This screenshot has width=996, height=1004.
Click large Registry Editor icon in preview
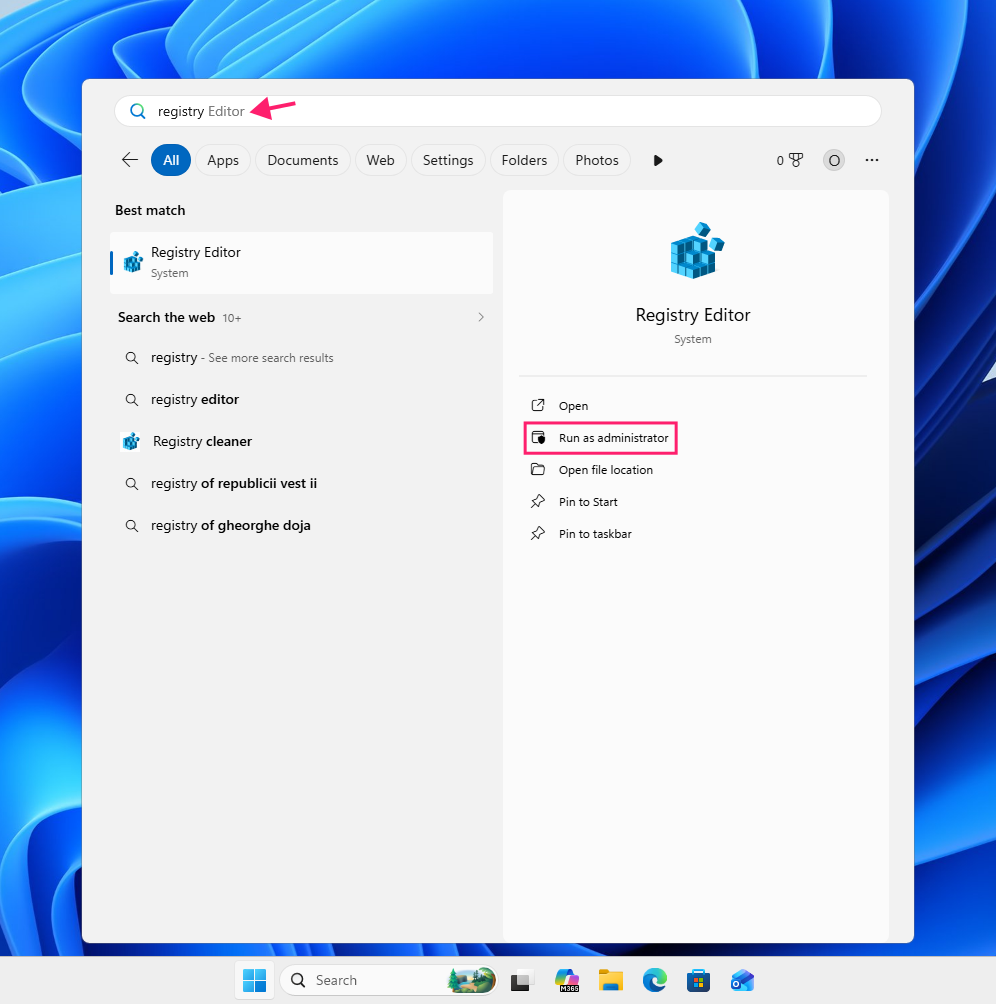(696, 250)
